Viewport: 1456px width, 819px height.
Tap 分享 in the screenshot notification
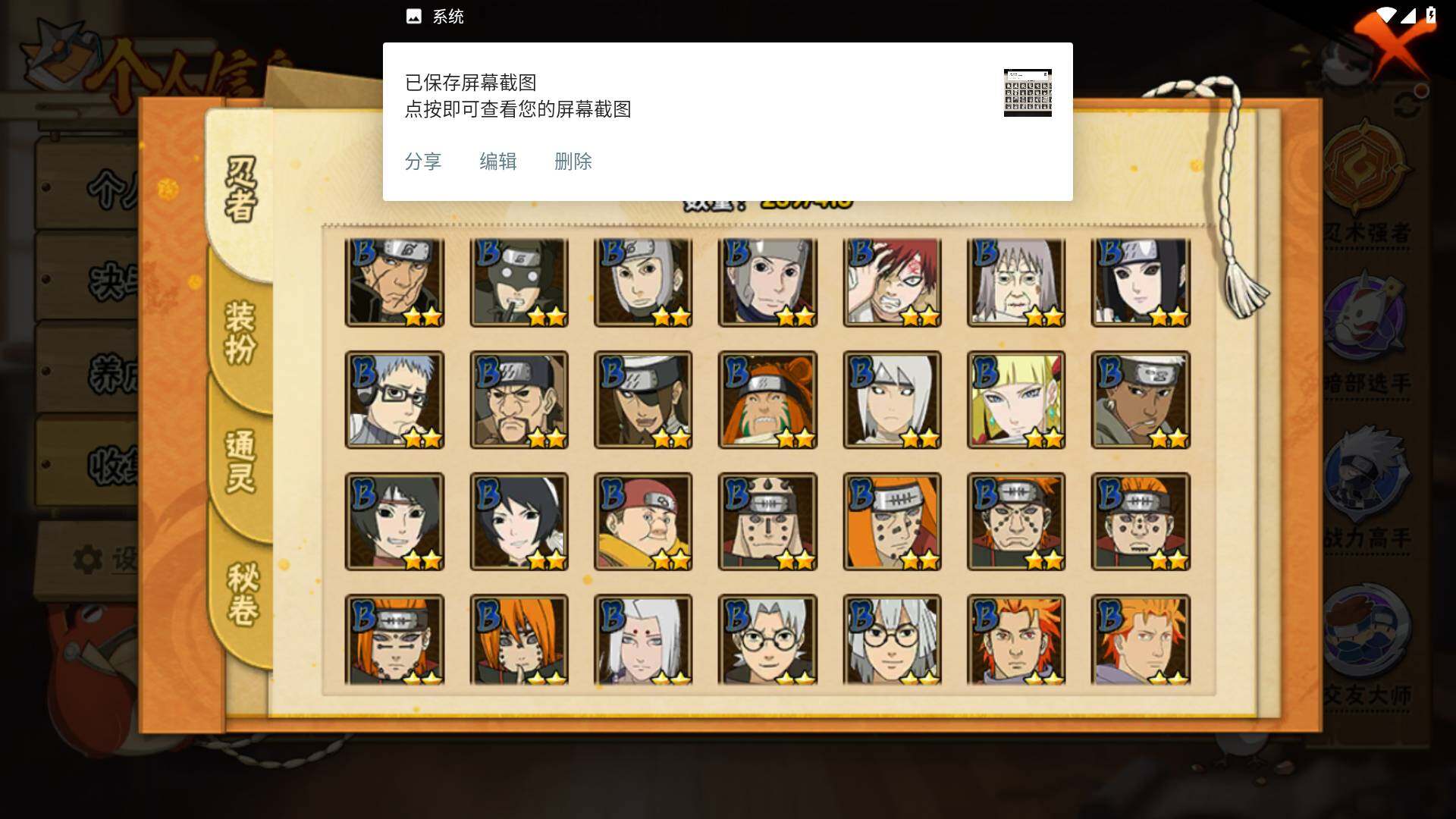tap(423, 162)
